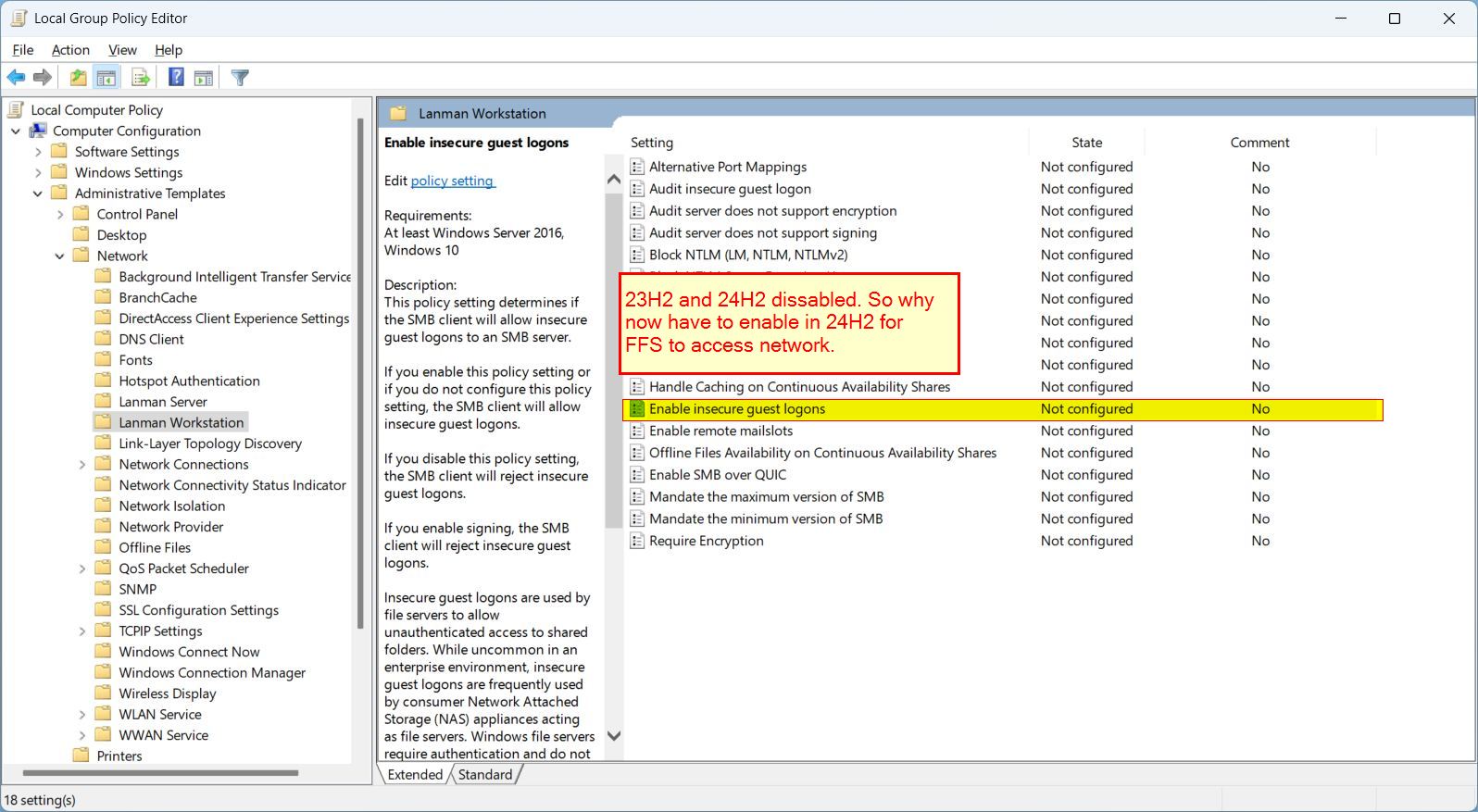Select Offline Files Availability on Continuous Availability Shares
The image size is (1478, 812).
tap(822, 453)
